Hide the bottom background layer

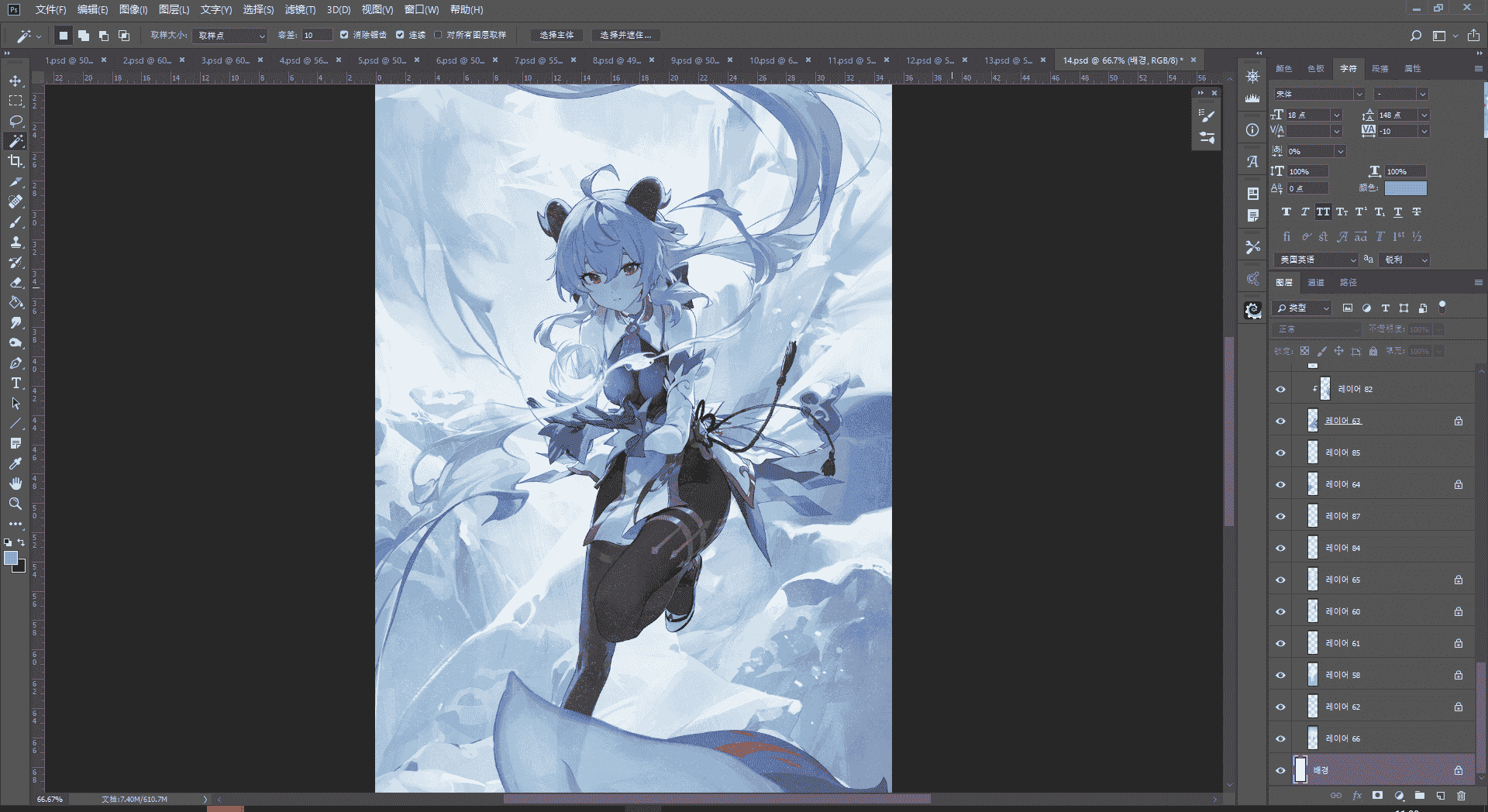[x=1280, y=770]
